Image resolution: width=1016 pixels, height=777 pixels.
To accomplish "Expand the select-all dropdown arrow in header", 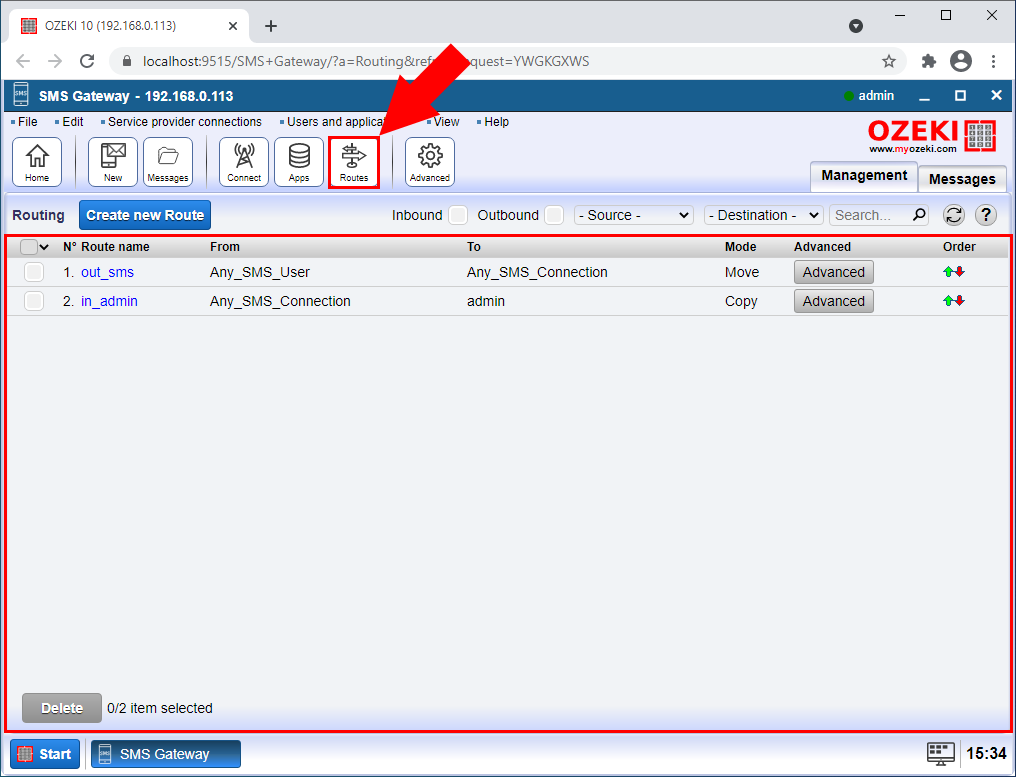I will pos(44,247).
